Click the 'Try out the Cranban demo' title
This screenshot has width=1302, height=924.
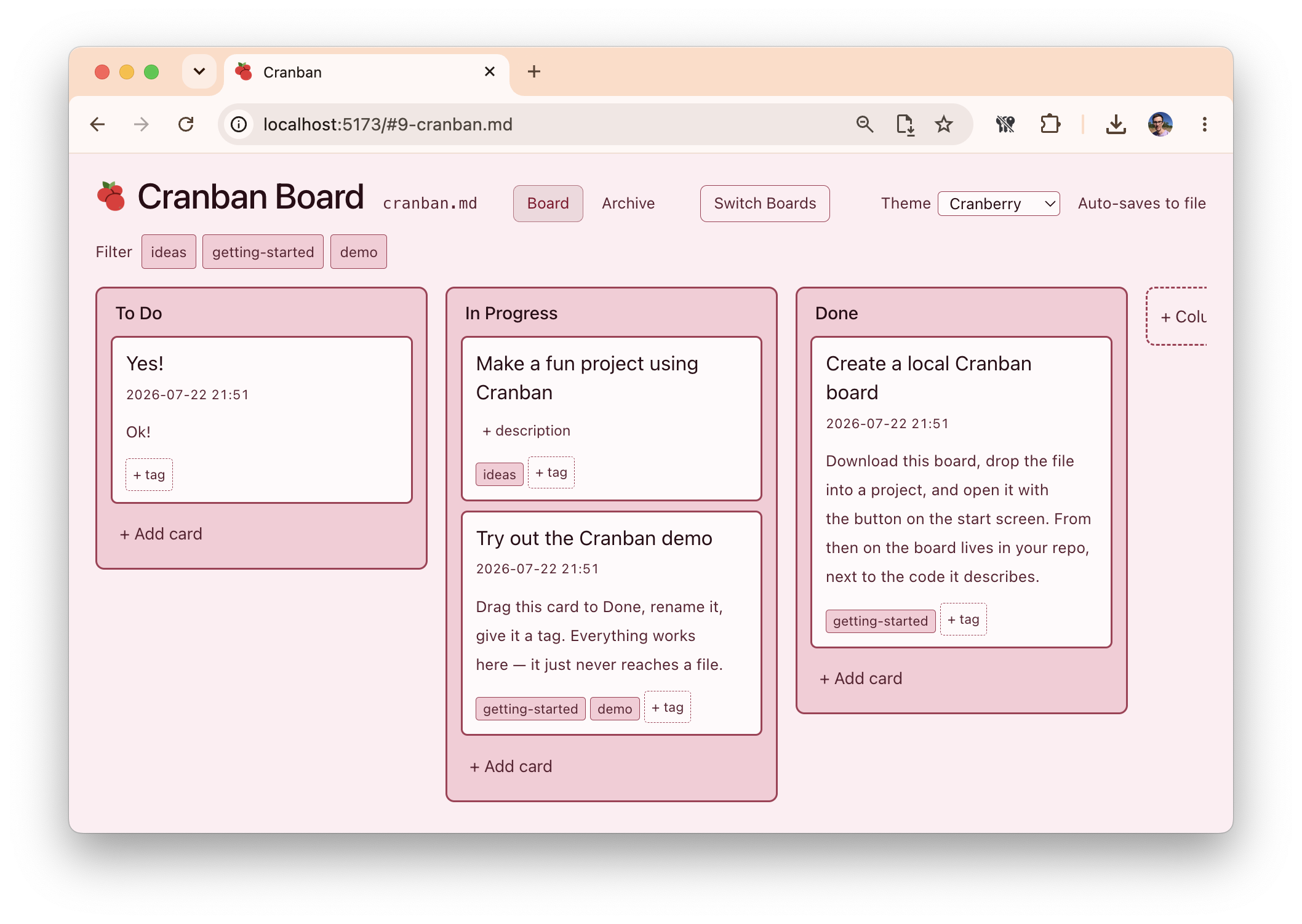tap(594, 538)
